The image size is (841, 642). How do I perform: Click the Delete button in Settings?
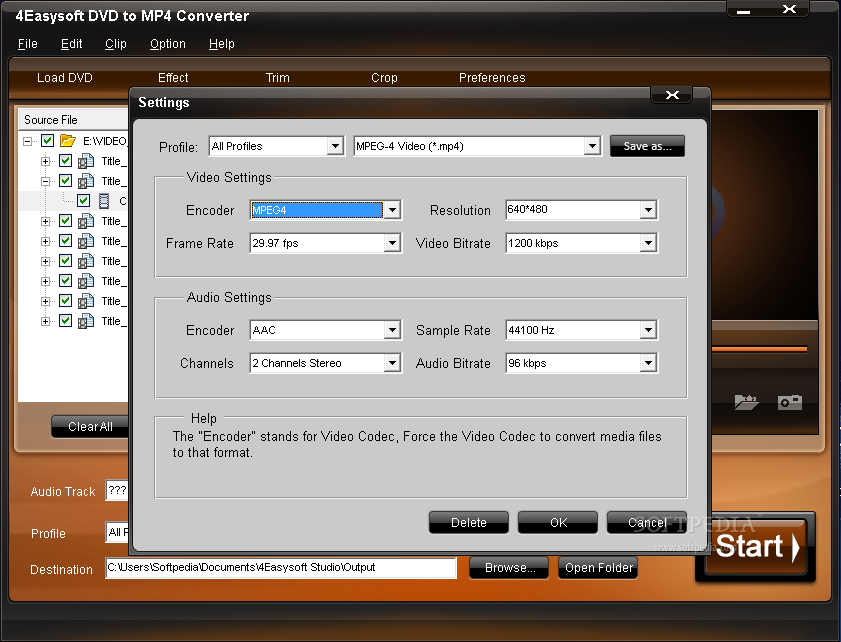469,522
